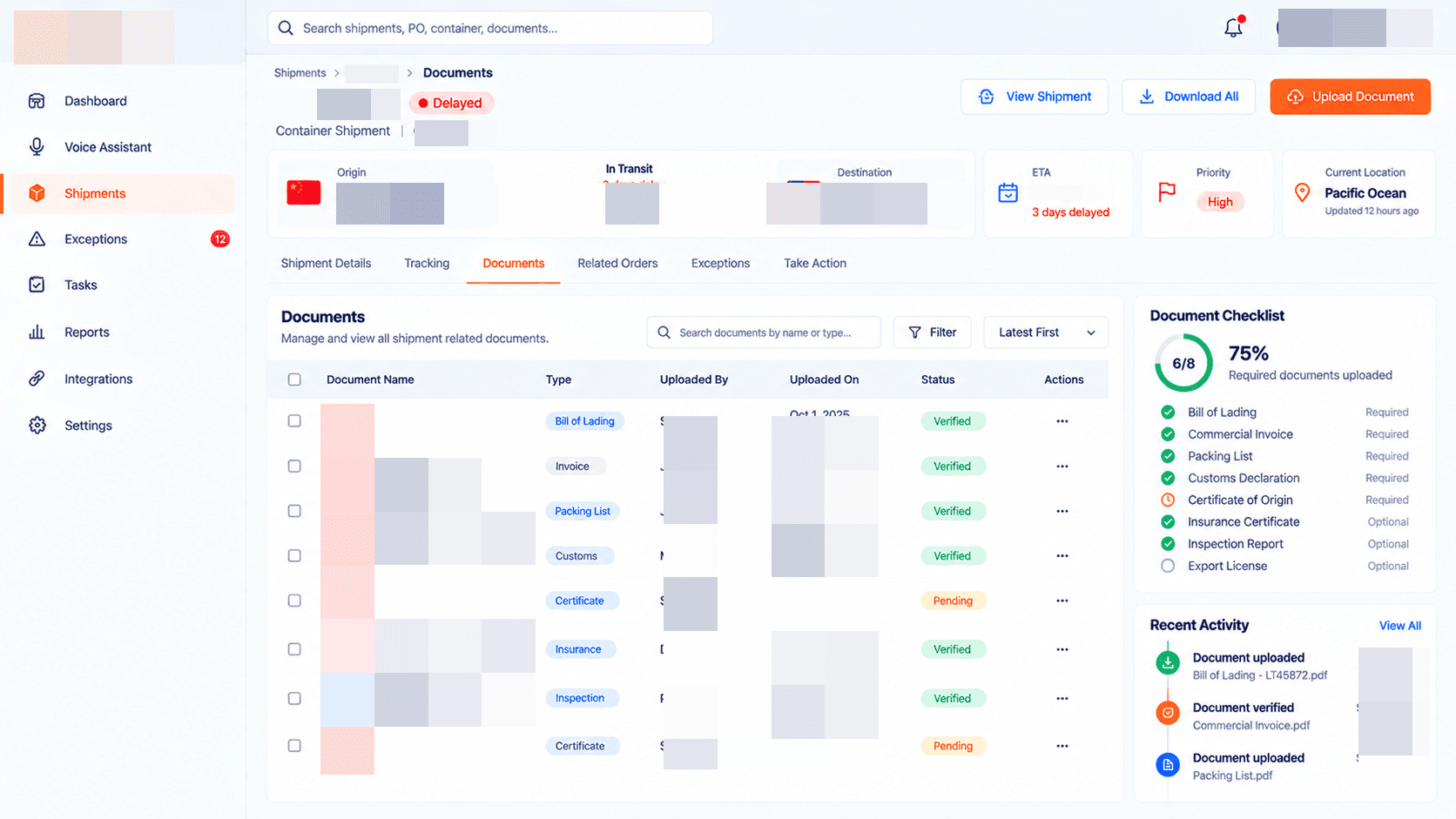The width and height of the screenshot is (1456, 819).
Task: Open the Settings gear icon
Action: point(37,426)
